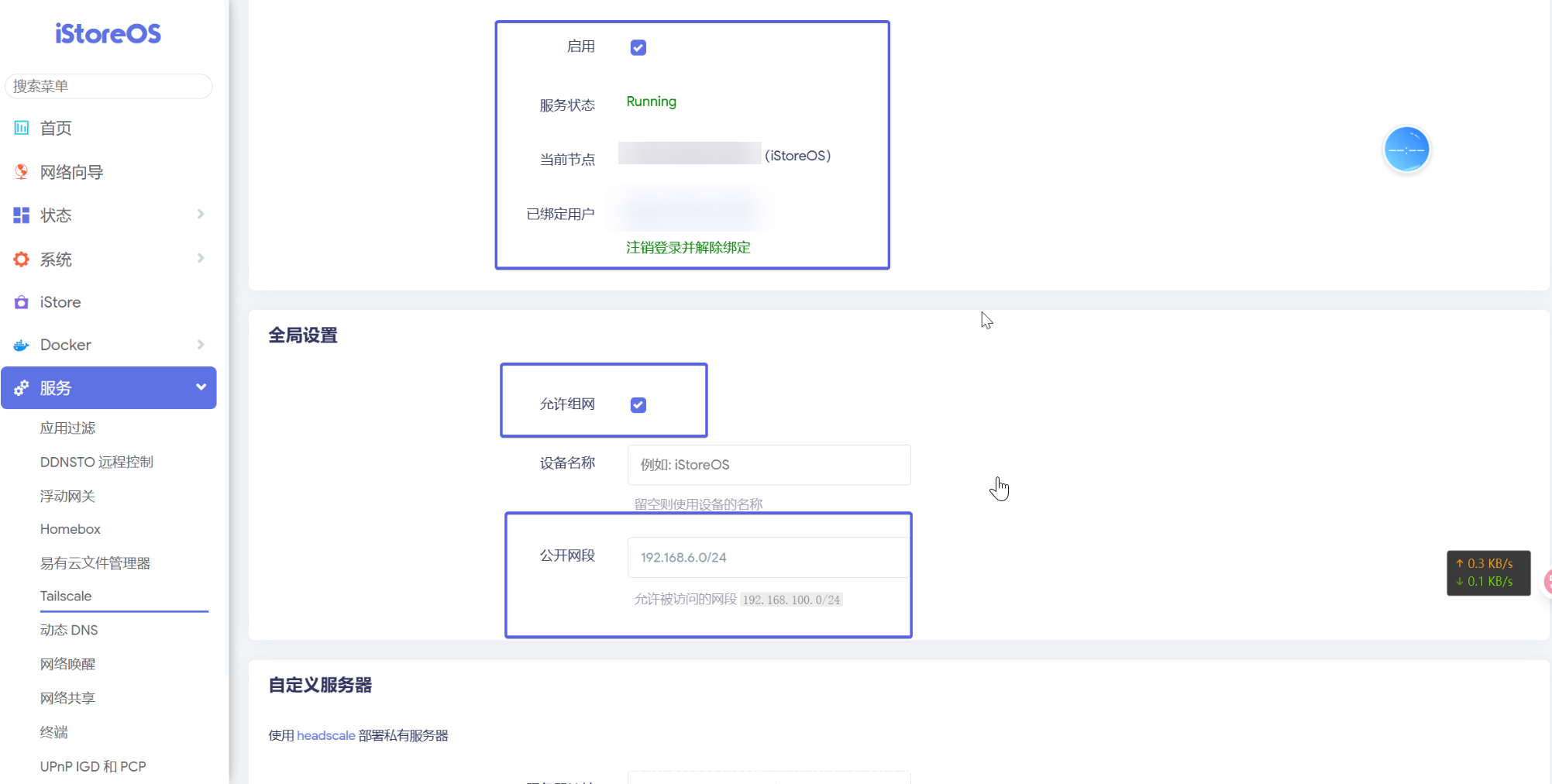The height and width of the screenshot is (784, 1552).
Task: Click the network speed indicator widget
Action: (x=1488, y=573)
